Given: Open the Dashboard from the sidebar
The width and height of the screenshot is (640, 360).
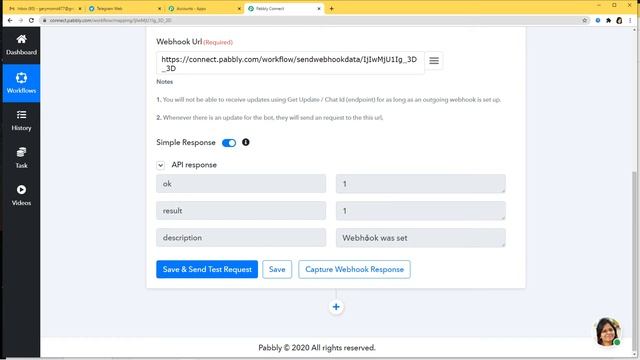Looking at the screenshot, I should tap(21, 45).
